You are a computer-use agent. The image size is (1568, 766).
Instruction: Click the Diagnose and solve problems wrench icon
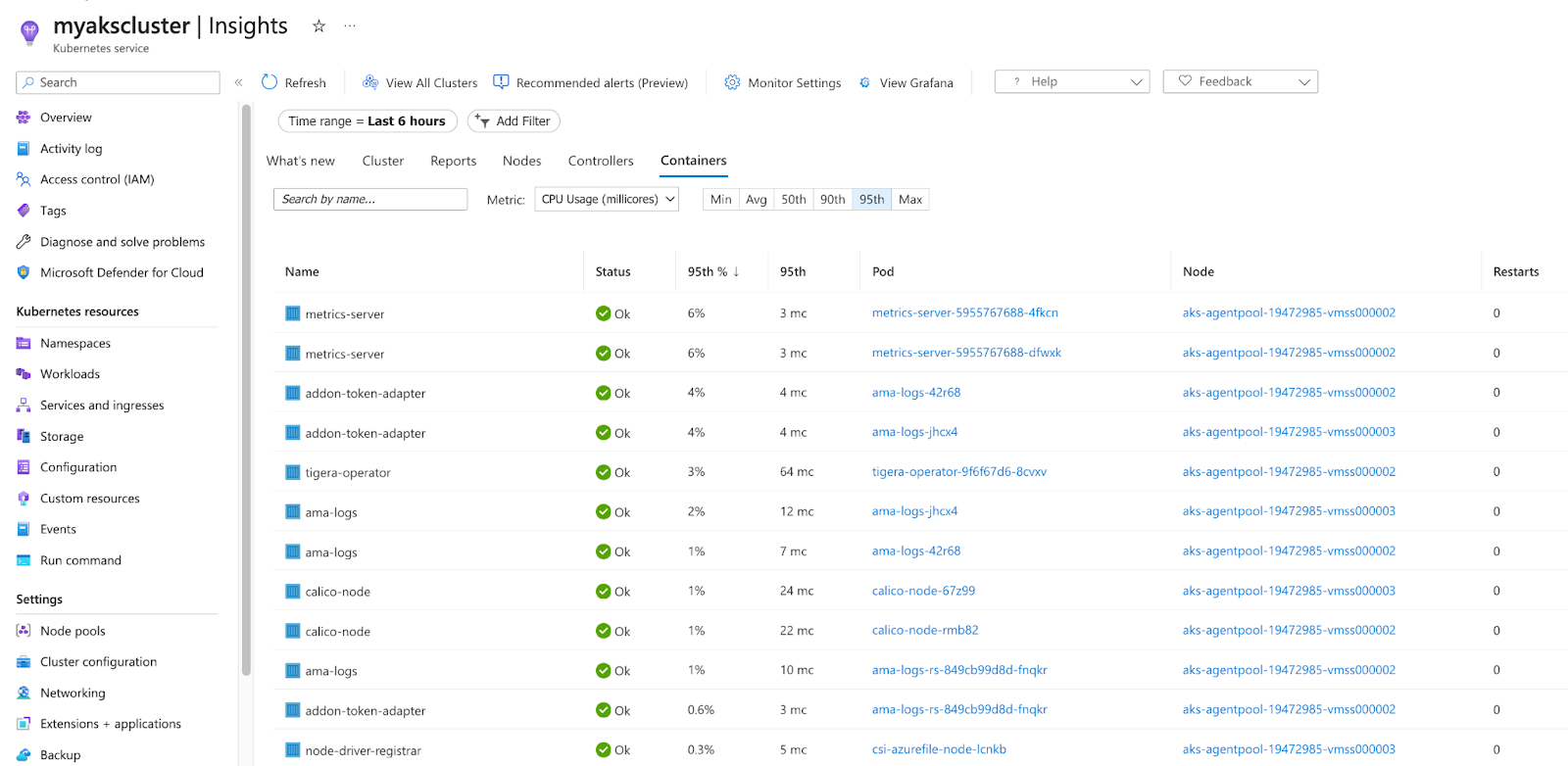click(24, 242)
